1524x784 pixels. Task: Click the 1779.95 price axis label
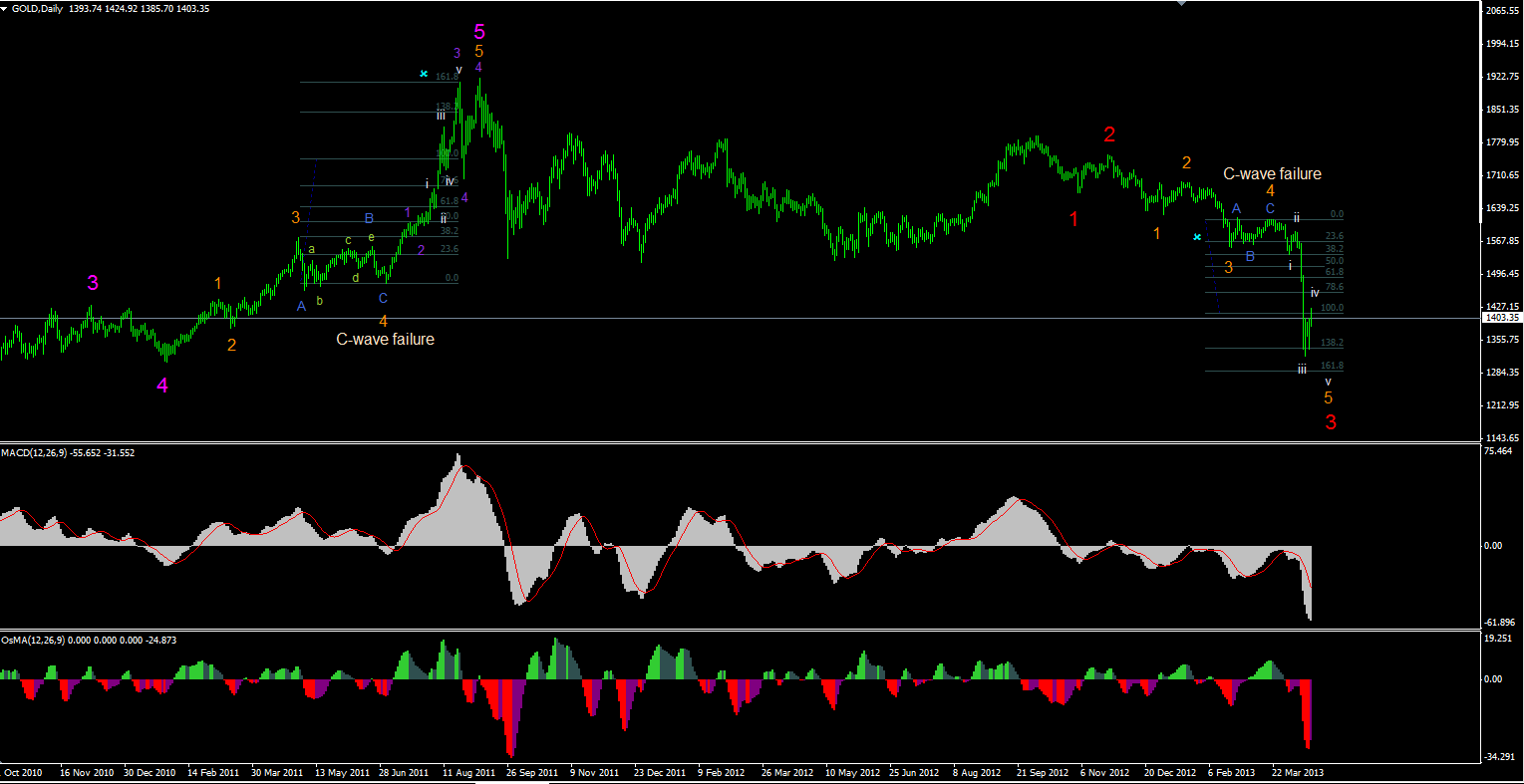pyautogui.click(x=1501, y=142)
